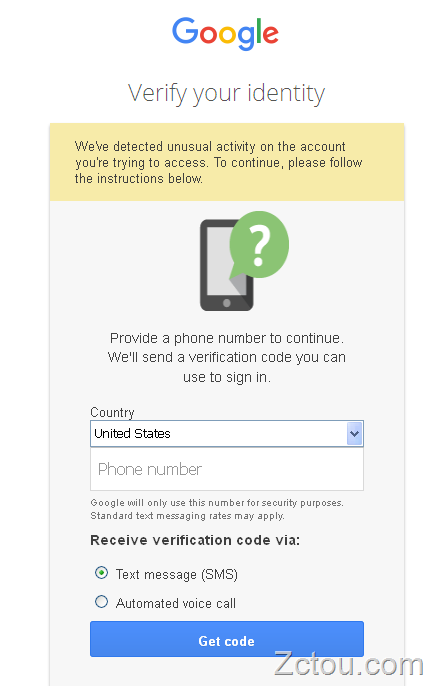Image resolution: width=436 pixels, height=686 pixels.
Task: Click the home button on the phone illustration
Action: pyautogui.click(x=227, y=303)
